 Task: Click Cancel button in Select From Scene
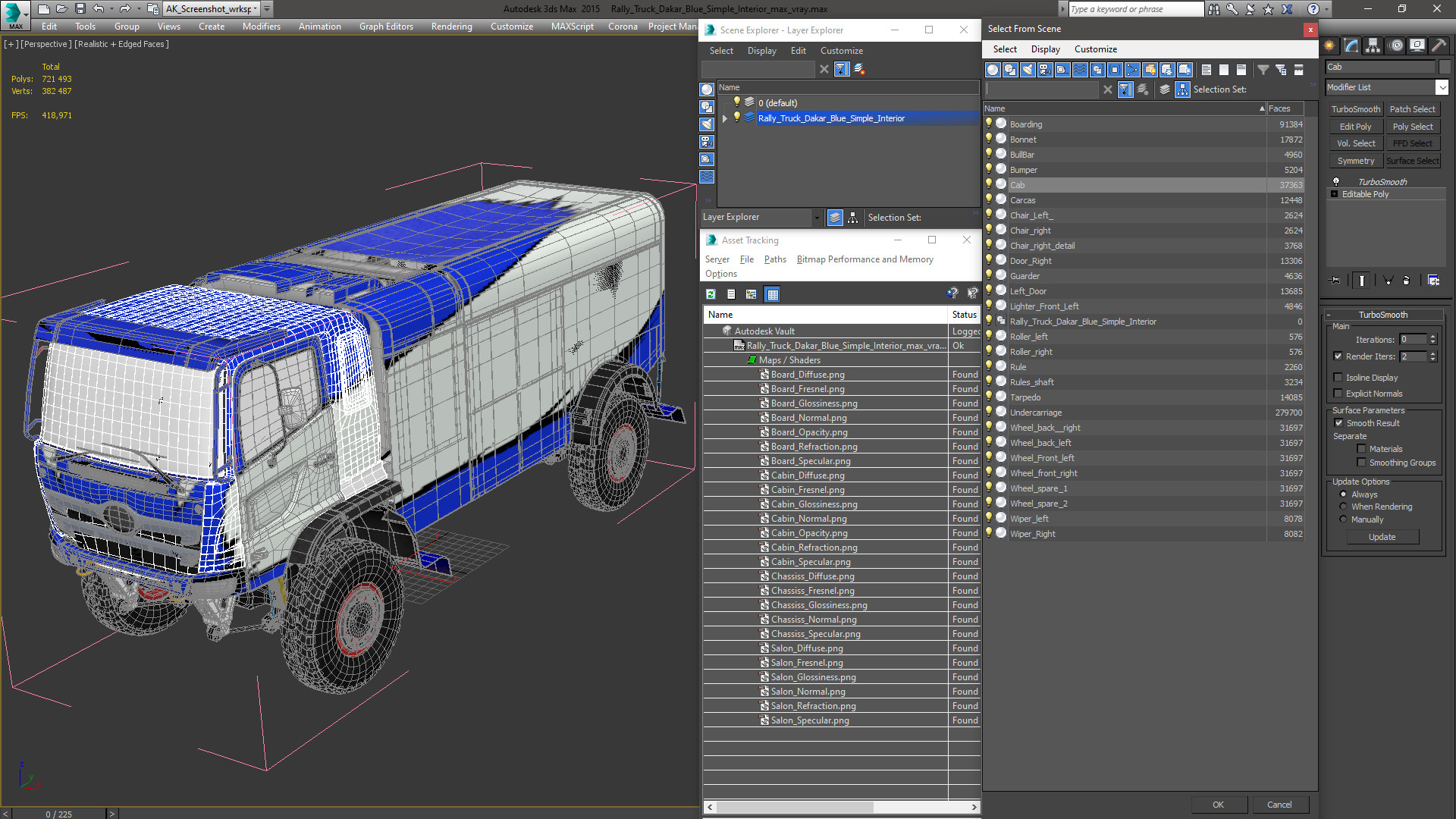pos(1279,805)
